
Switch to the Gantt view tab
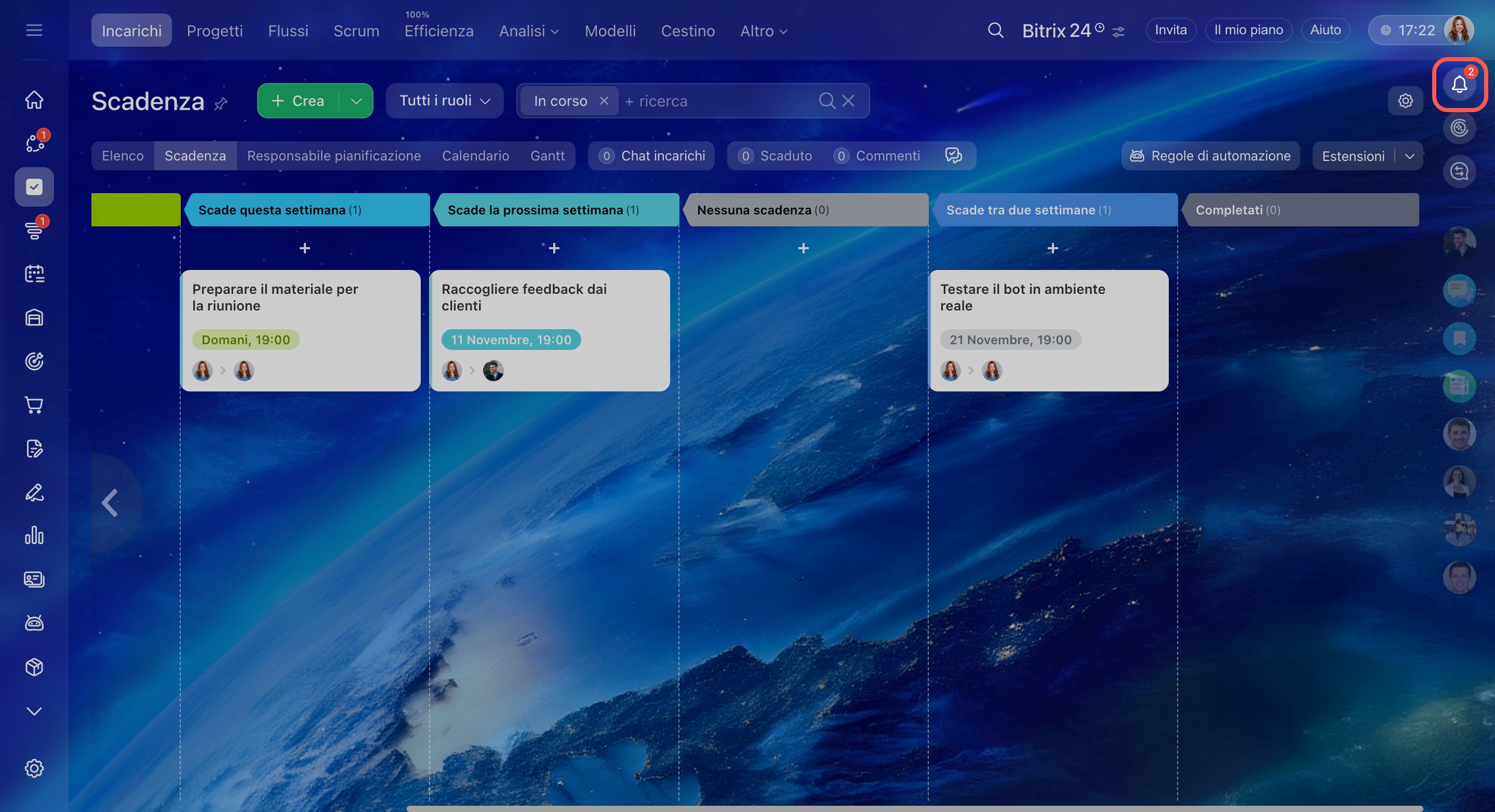(x=546, y=155)
